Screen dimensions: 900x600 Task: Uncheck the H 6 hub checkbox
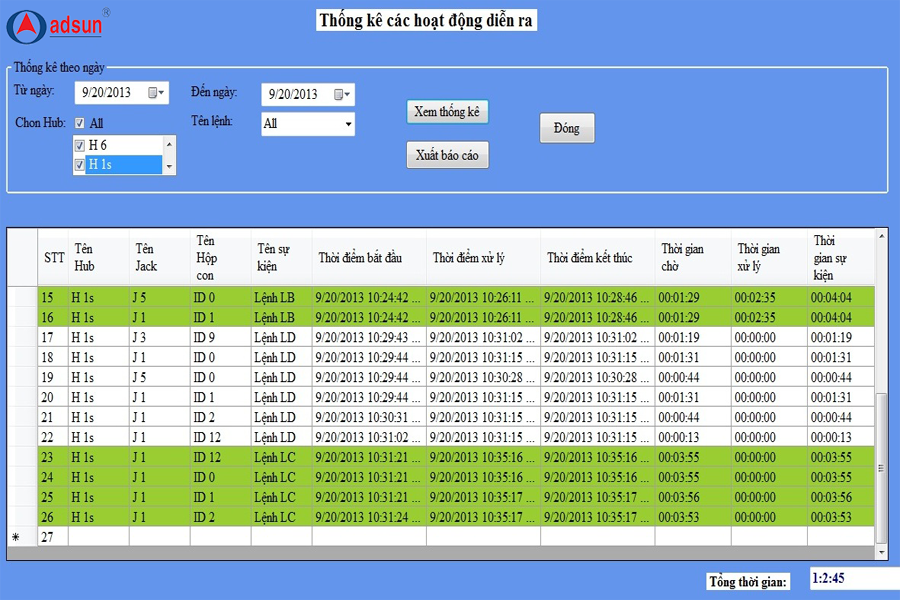(80, 145)
